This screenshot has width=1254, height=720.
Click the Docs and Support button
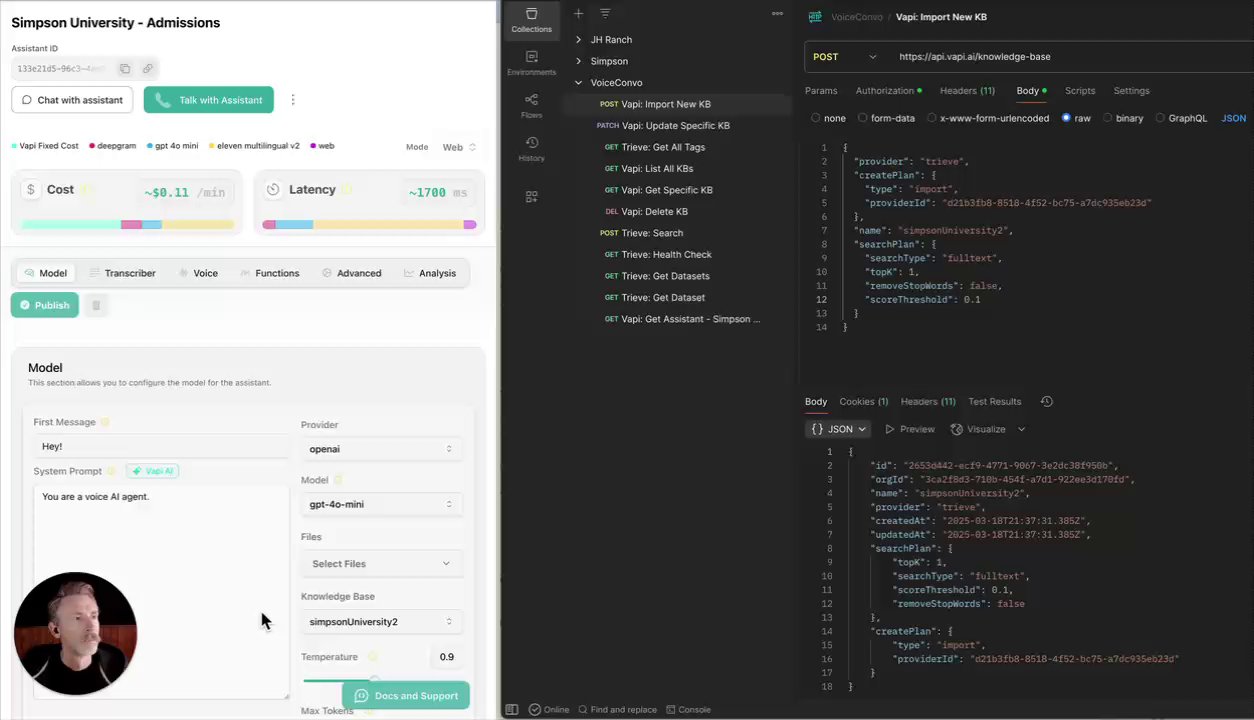pos(406,696)
